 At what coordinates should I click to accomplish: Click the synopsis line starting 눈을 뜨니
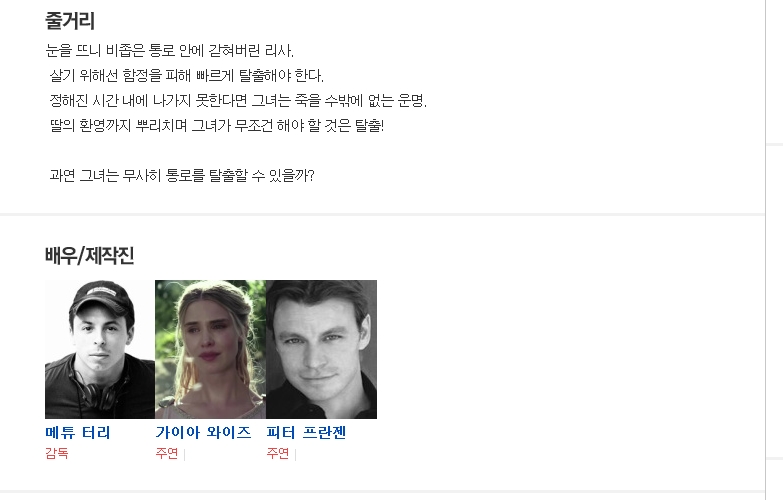[x=169, y=50]
